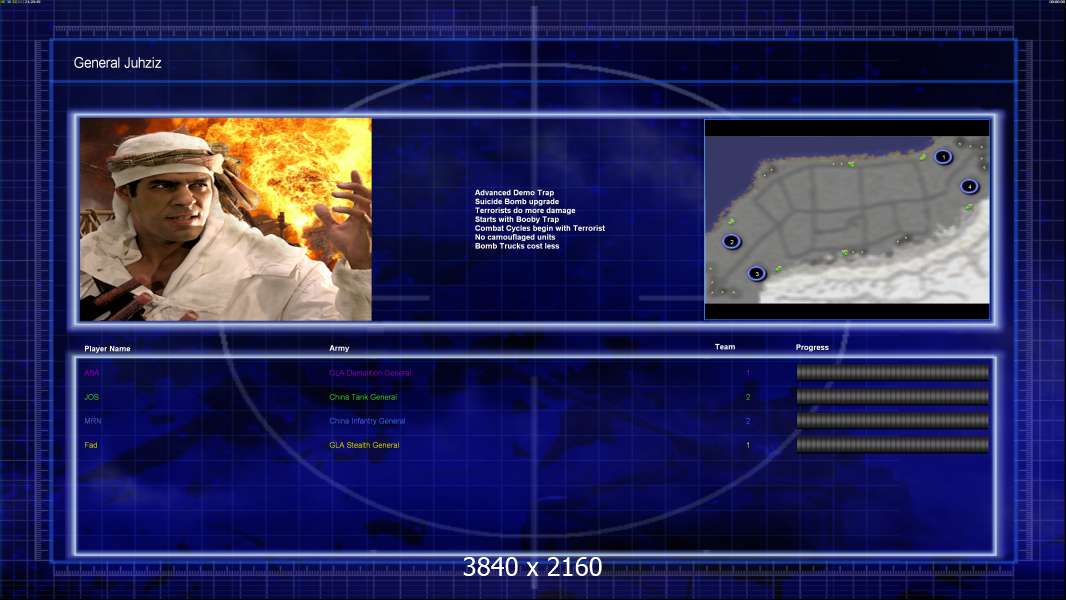Image resolution: width=1066 pixels, height=600 pixels.
Task: Click start position marker 2 on the map
Action: [x=732, y=241]
